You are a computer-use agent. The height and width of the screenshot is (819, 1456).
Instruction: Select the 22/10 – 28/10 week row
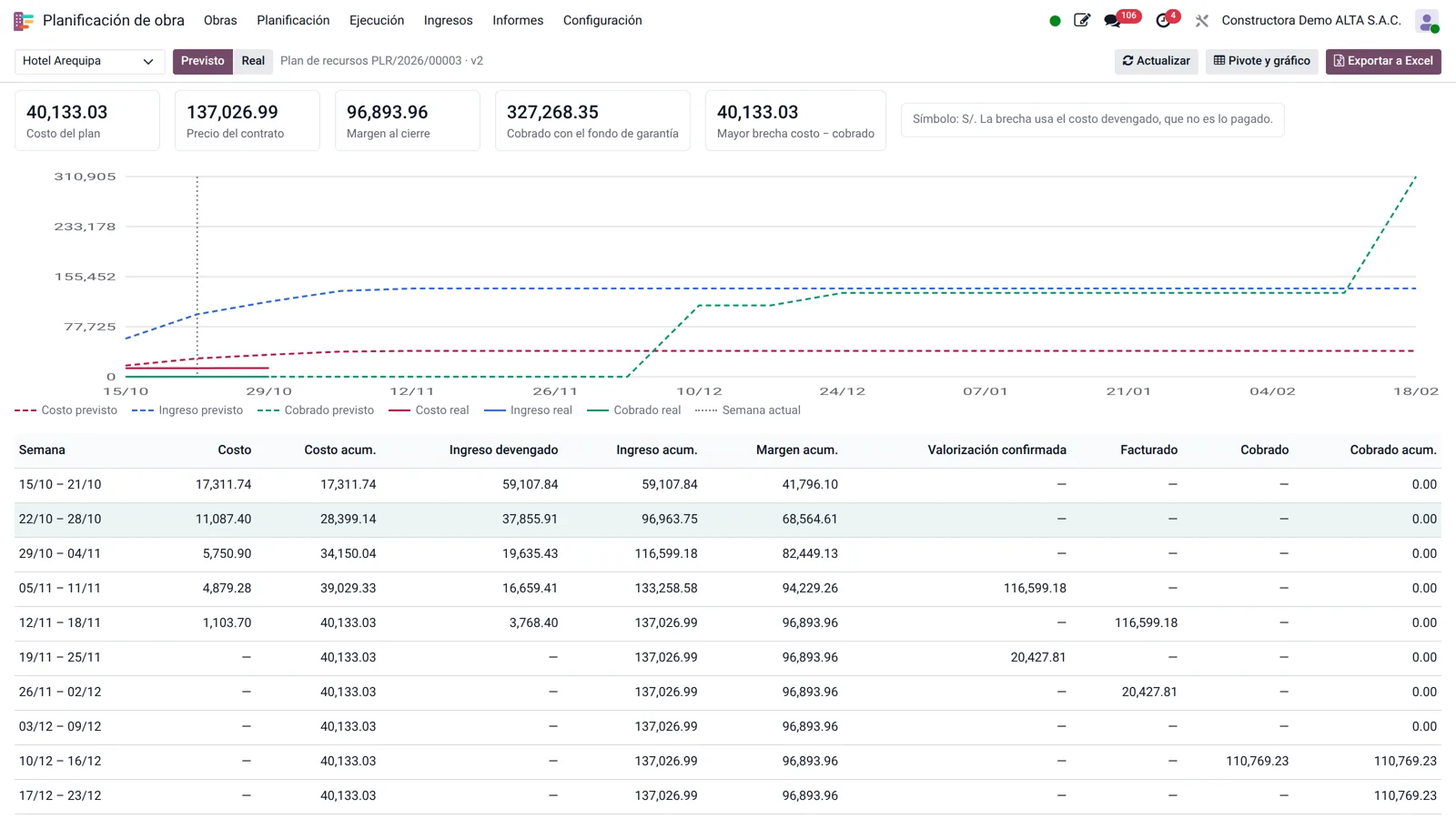(728, 520)
